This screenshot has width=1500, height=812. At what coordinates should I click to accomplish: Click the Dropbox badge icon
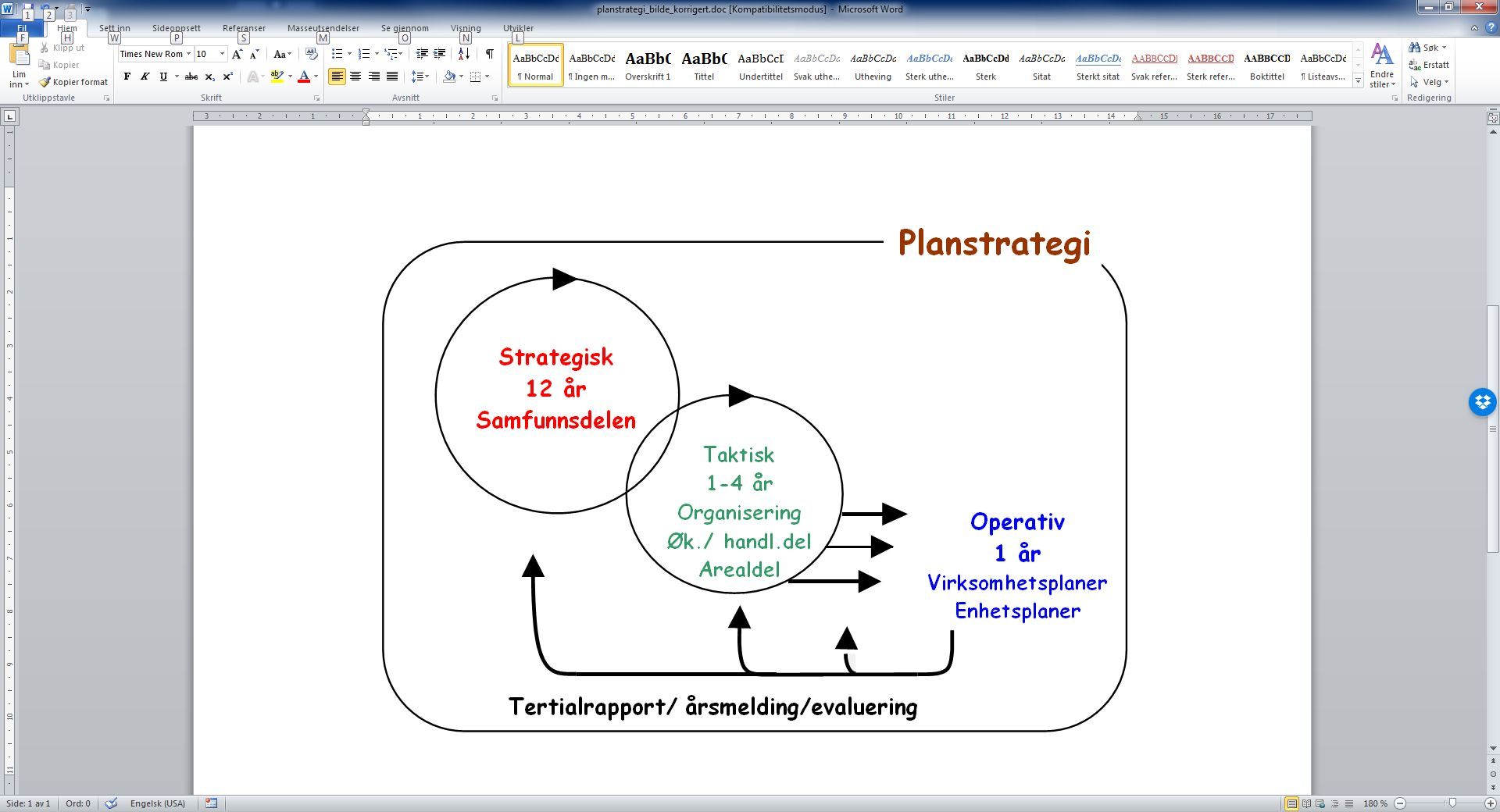(1482, 402)
